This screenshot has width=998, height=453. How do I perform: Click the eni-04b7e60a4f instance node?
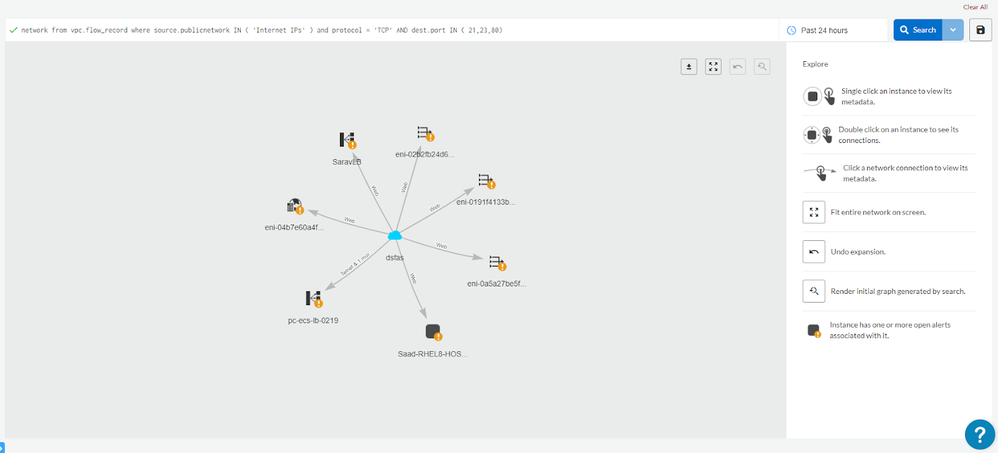click(294, 206)
